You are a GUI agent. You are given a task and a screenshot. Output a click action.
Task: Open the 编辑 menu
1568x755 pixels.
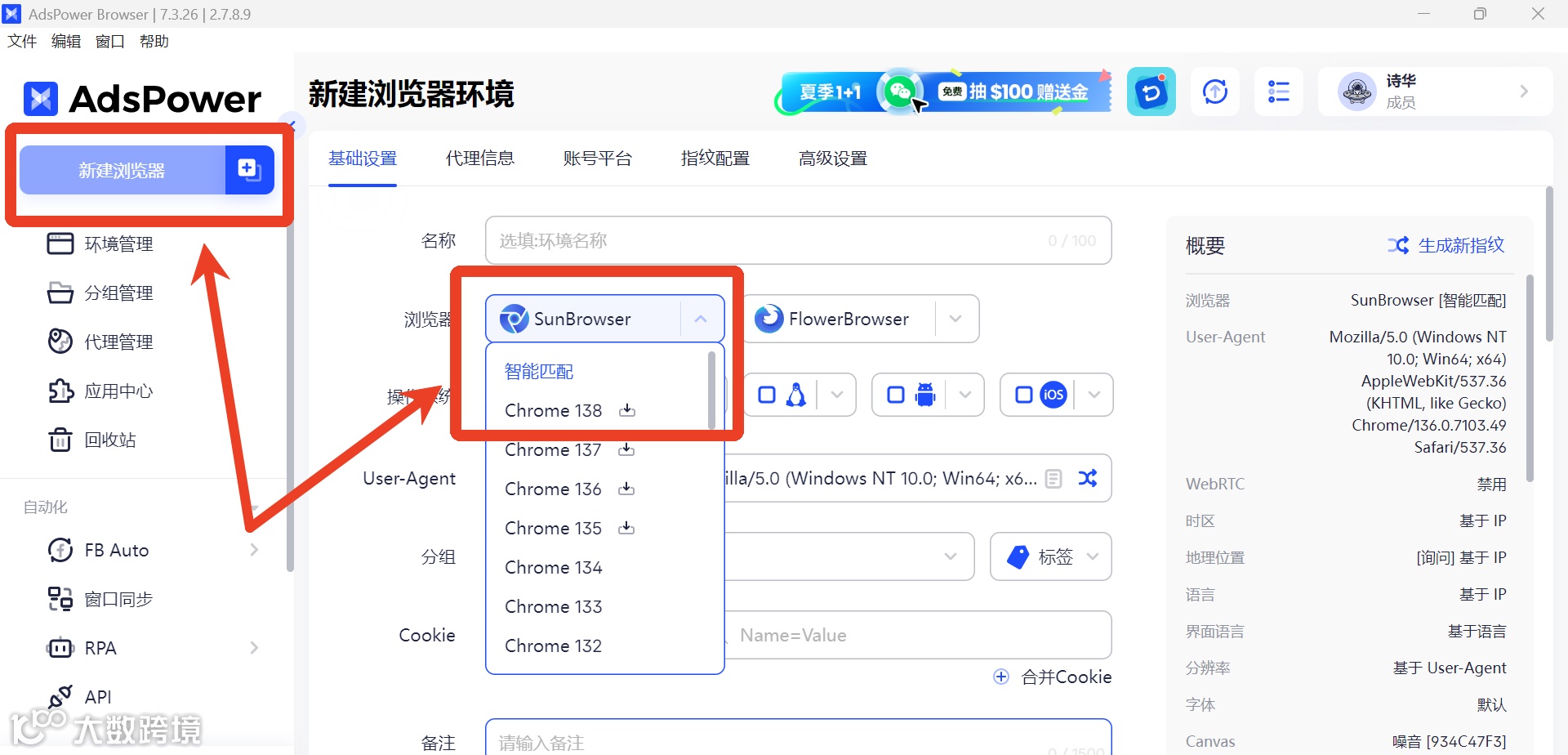66,41
